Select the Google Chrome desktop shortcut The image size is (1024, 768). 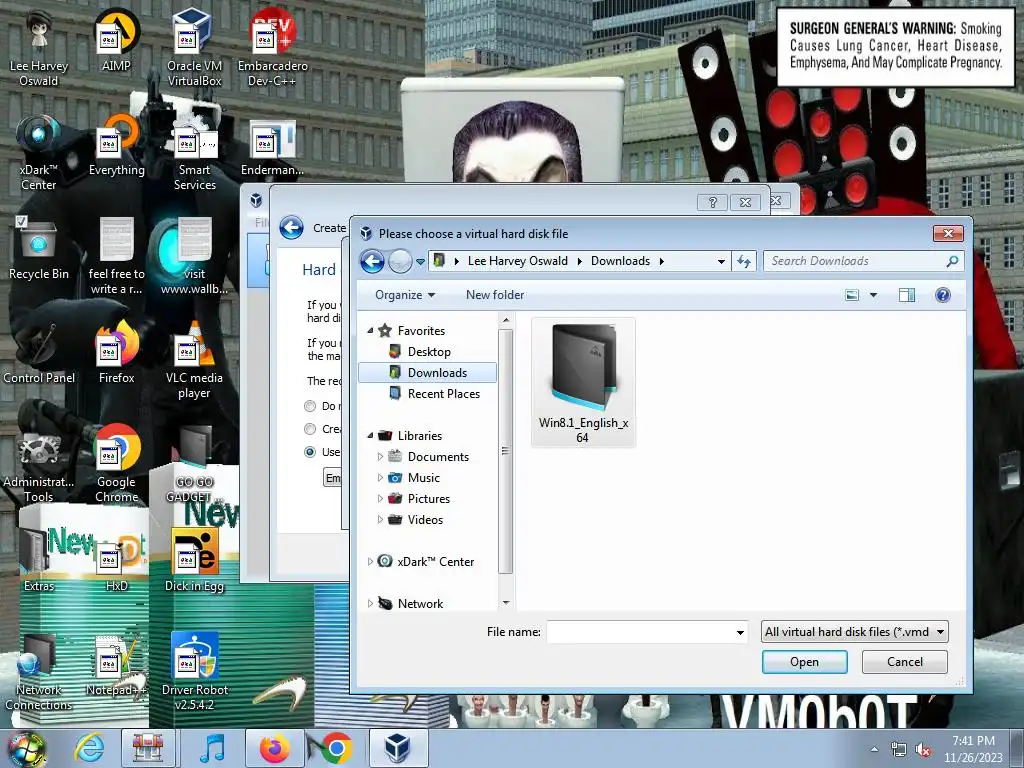pos(116,464)
